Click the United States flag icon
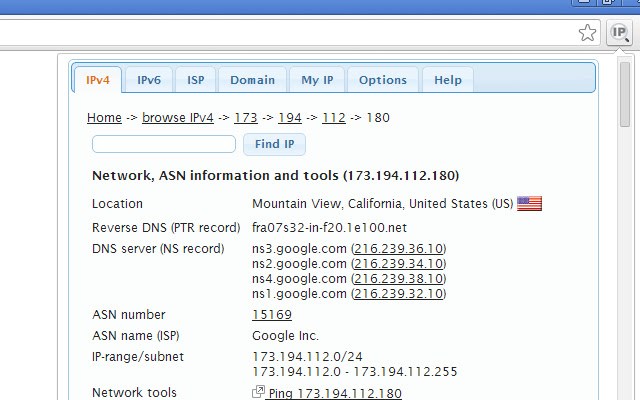 (529, 203)
